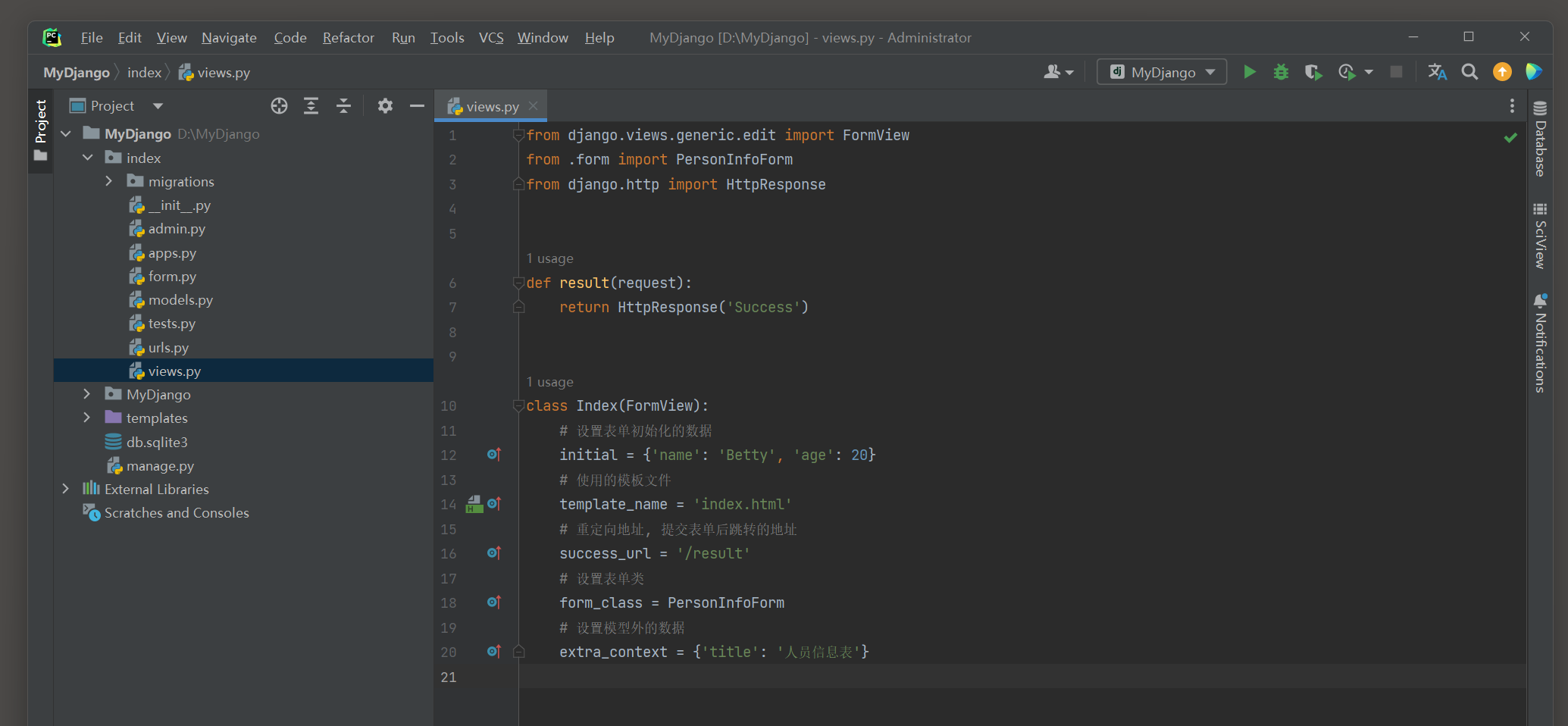Open Scratches and Consoles node
The height and width of the screenshot is (726, 1568).
coord(176,513)
